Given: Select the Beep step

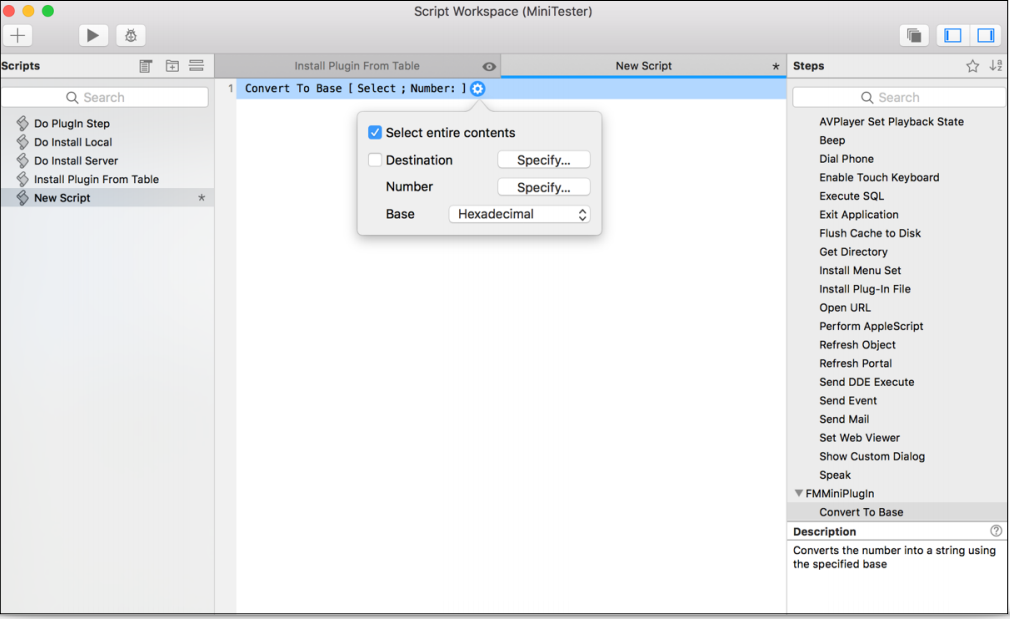Looking at the screenshot, I should coord(832,140).
